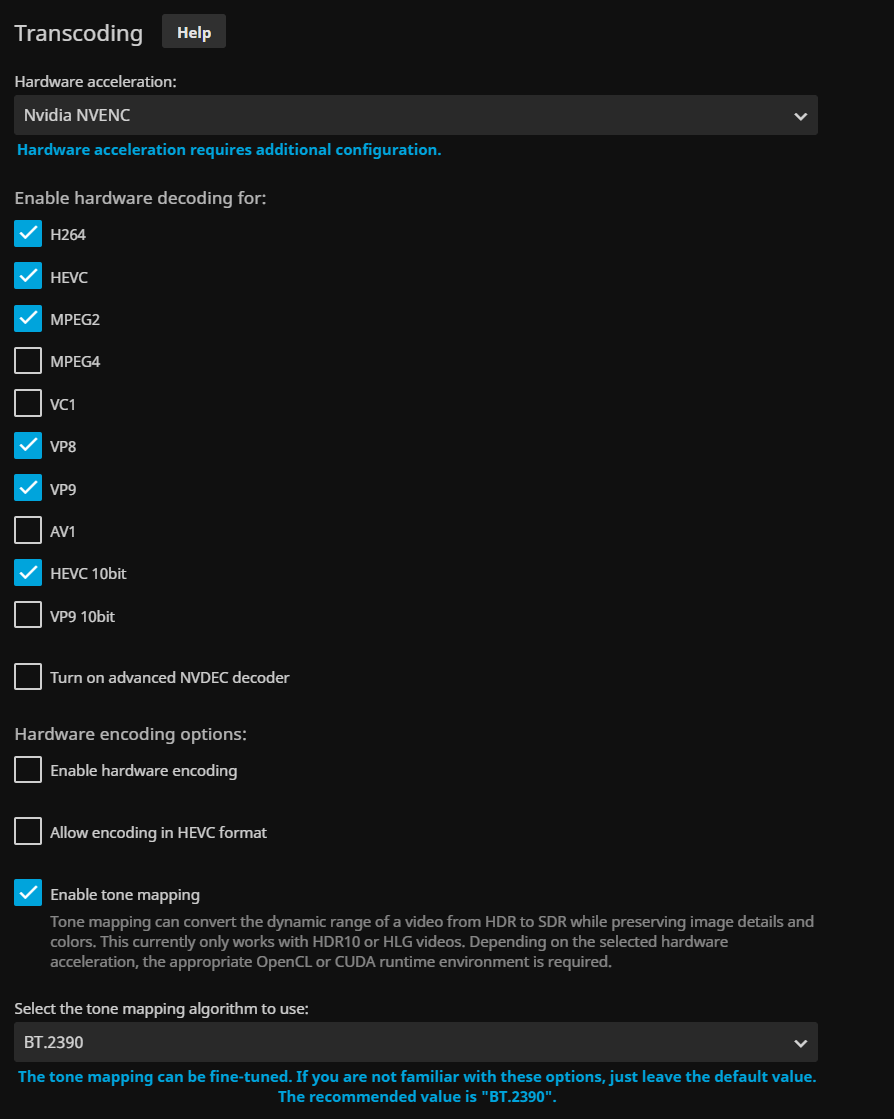Disable HEVC 10bit decoding

[28, 573]
